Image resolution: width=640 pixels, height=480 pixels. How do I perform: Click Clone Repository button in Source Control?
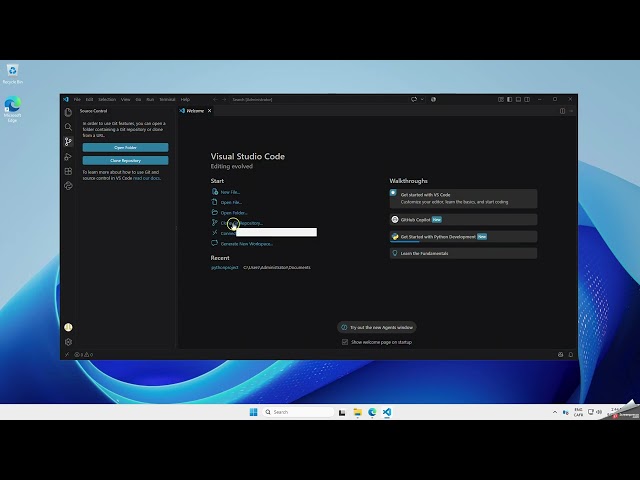coord(125,160)
